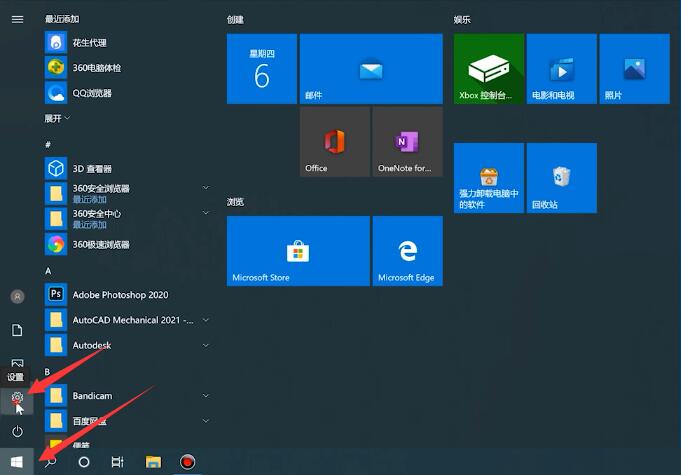Expand the AutoCAD Mechanical 2021 folder
Viewport: 681px width, 475px height.
(x=127, y=320)
